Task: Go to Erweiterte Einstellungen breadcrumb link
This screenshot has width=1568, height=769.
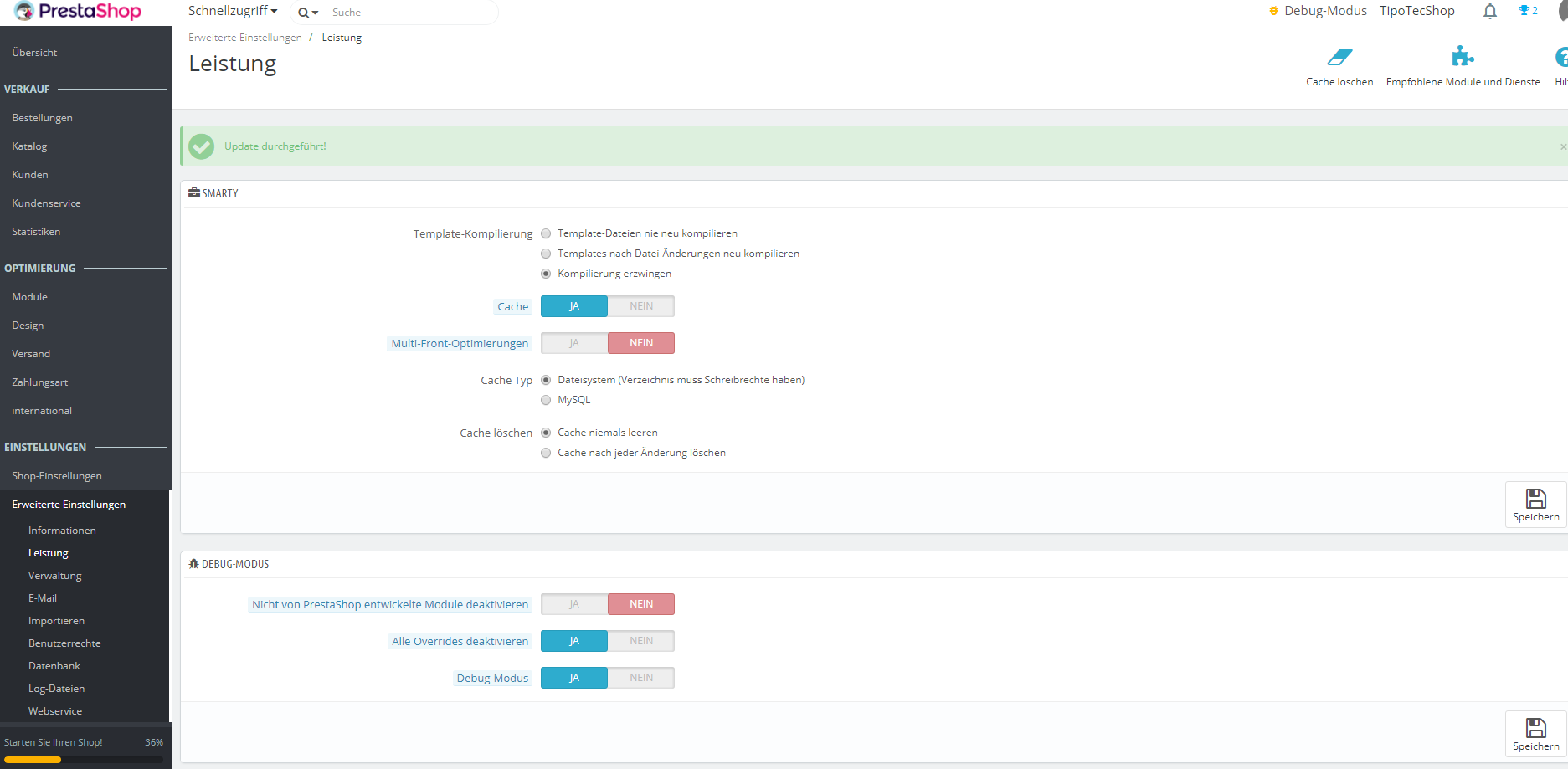Action: (245, 38)
